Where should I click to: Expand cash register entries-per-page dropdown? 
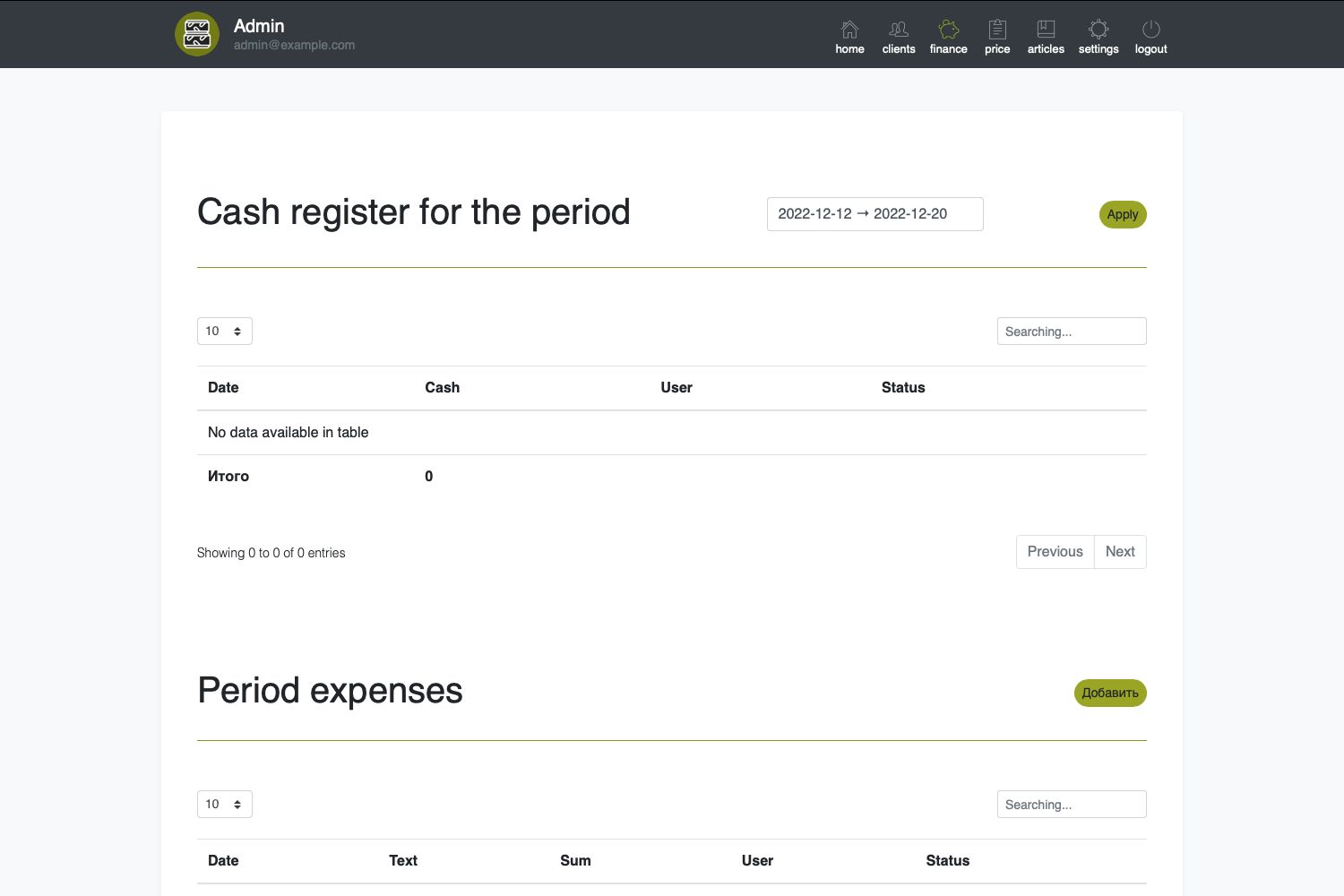[x=224, y=332]
